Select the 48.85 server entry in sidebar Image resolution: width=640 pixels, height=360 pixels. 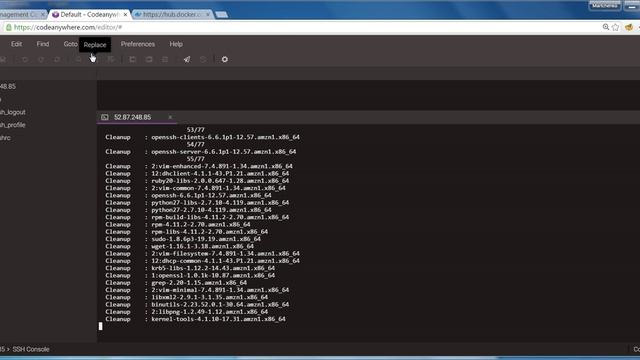[x=8, y=86]
